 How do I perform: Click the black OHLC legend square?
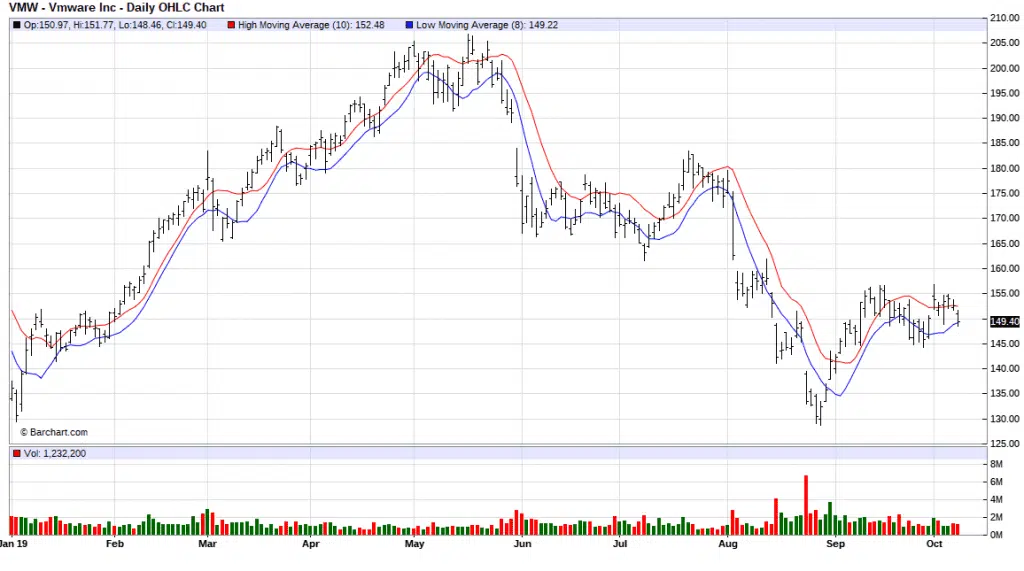click(x=15, y=24)
